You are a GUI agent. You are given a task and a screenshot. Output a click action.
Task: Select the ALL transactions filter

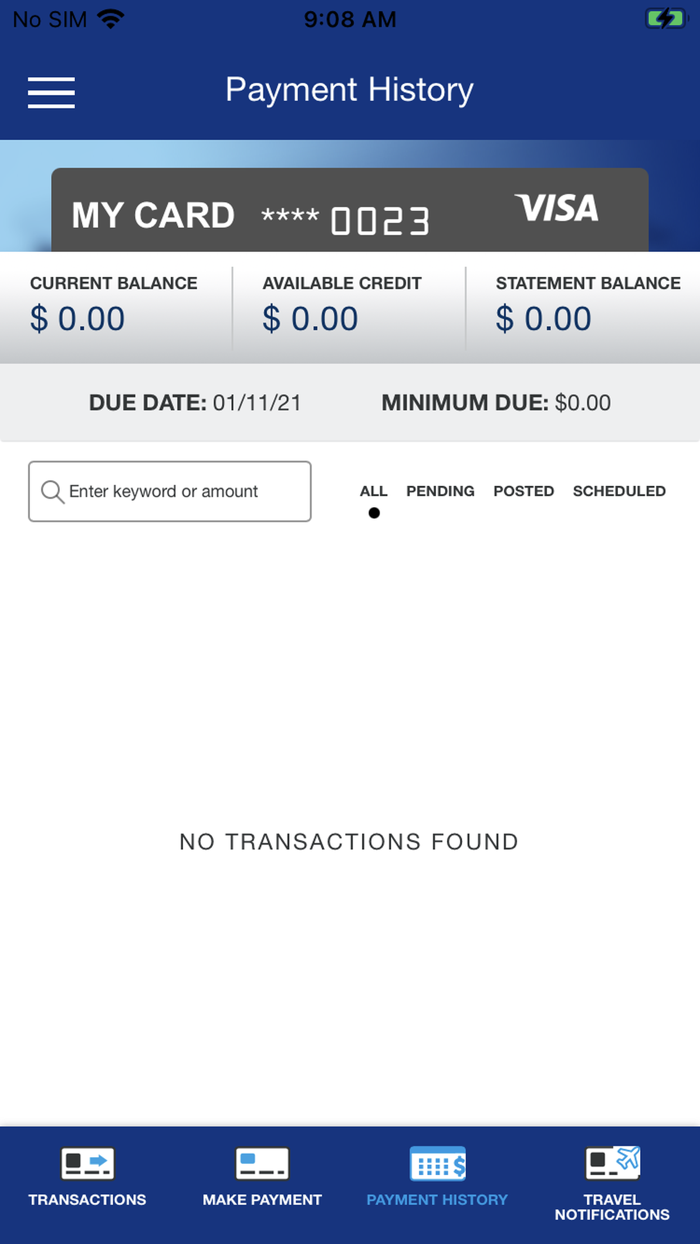tap(373, 491)
